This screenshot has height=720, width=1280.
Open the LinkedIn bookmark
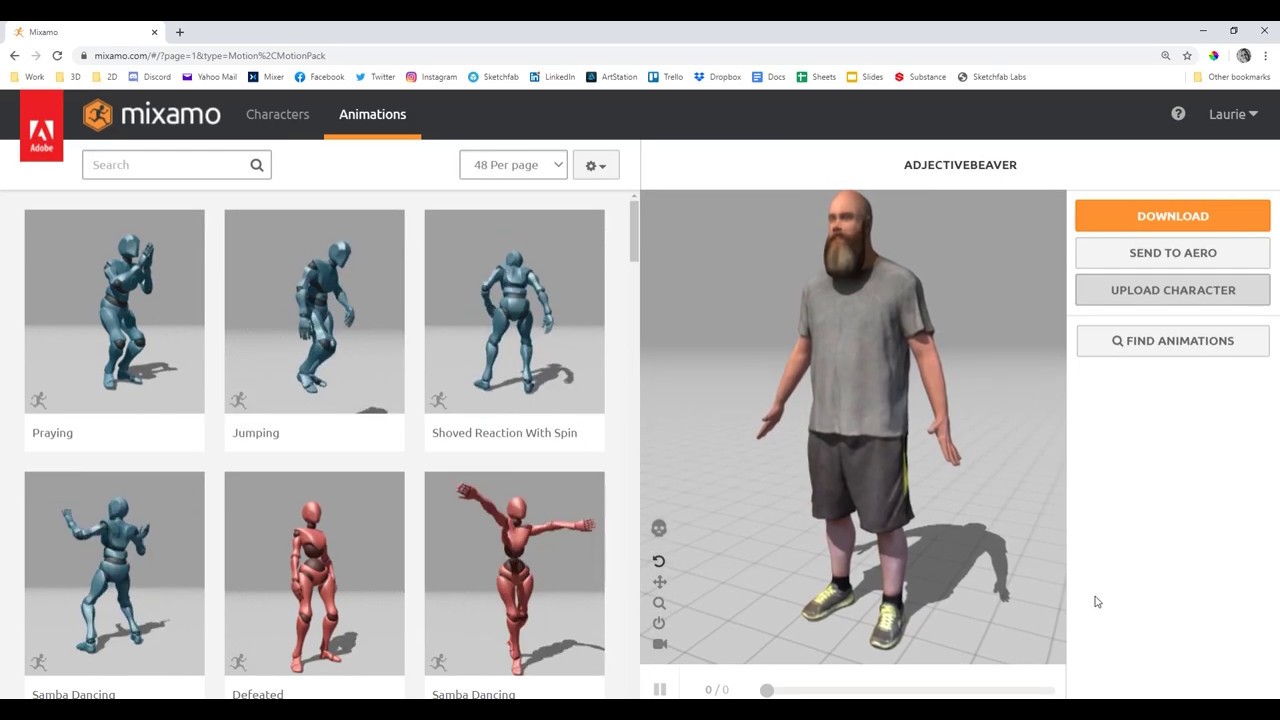552,77
